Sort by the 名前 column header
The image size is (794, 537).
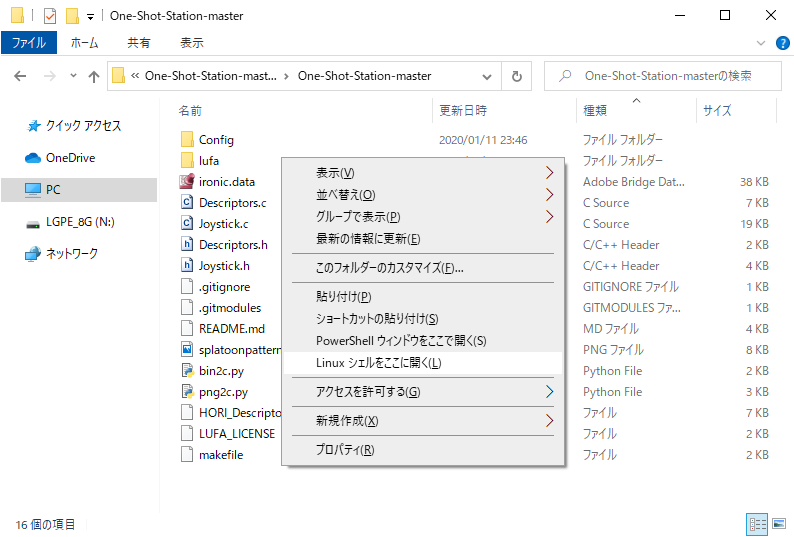point(190,110)
